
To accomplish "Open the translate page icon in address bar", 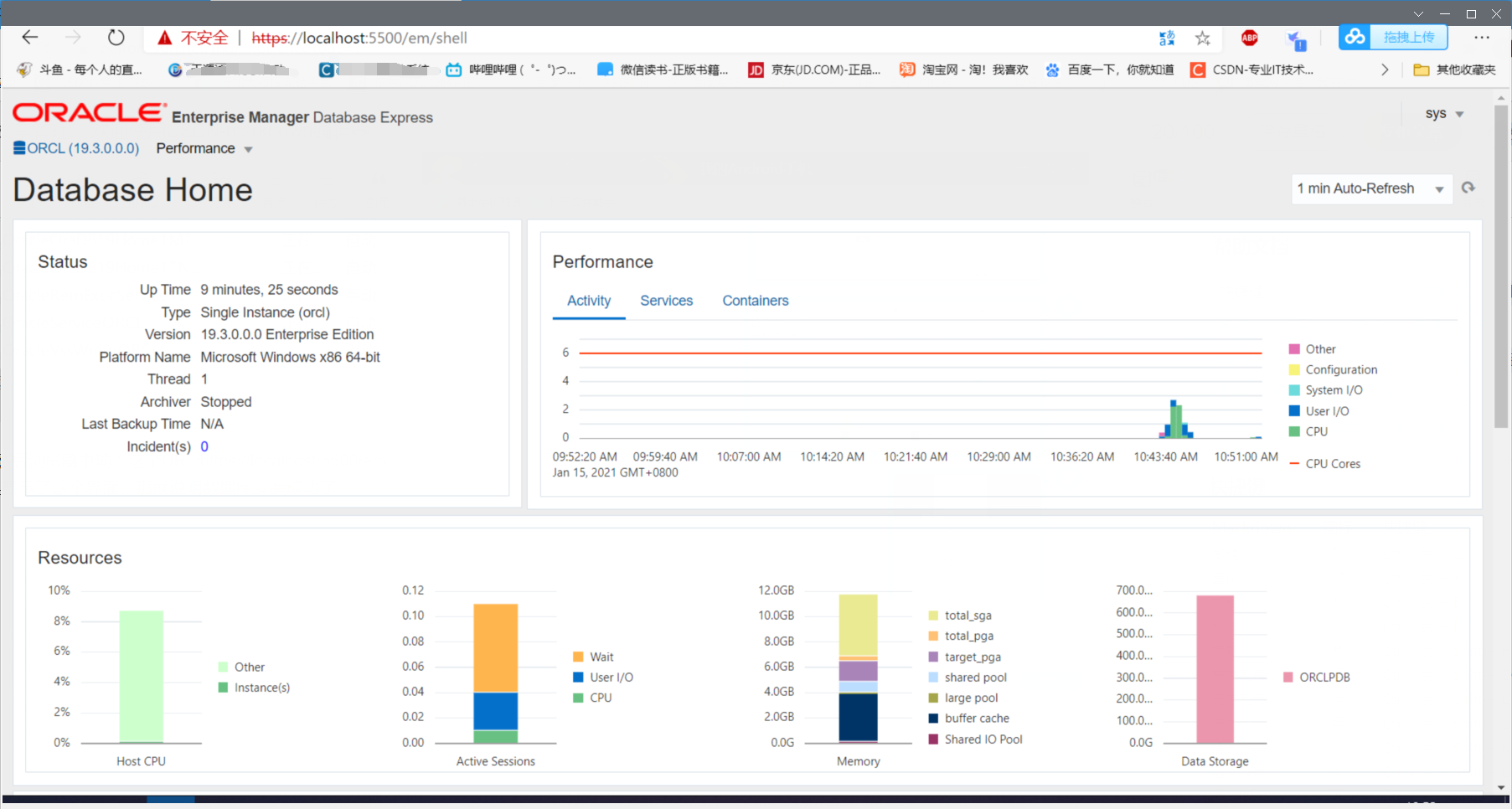I will click(1167, 38).
